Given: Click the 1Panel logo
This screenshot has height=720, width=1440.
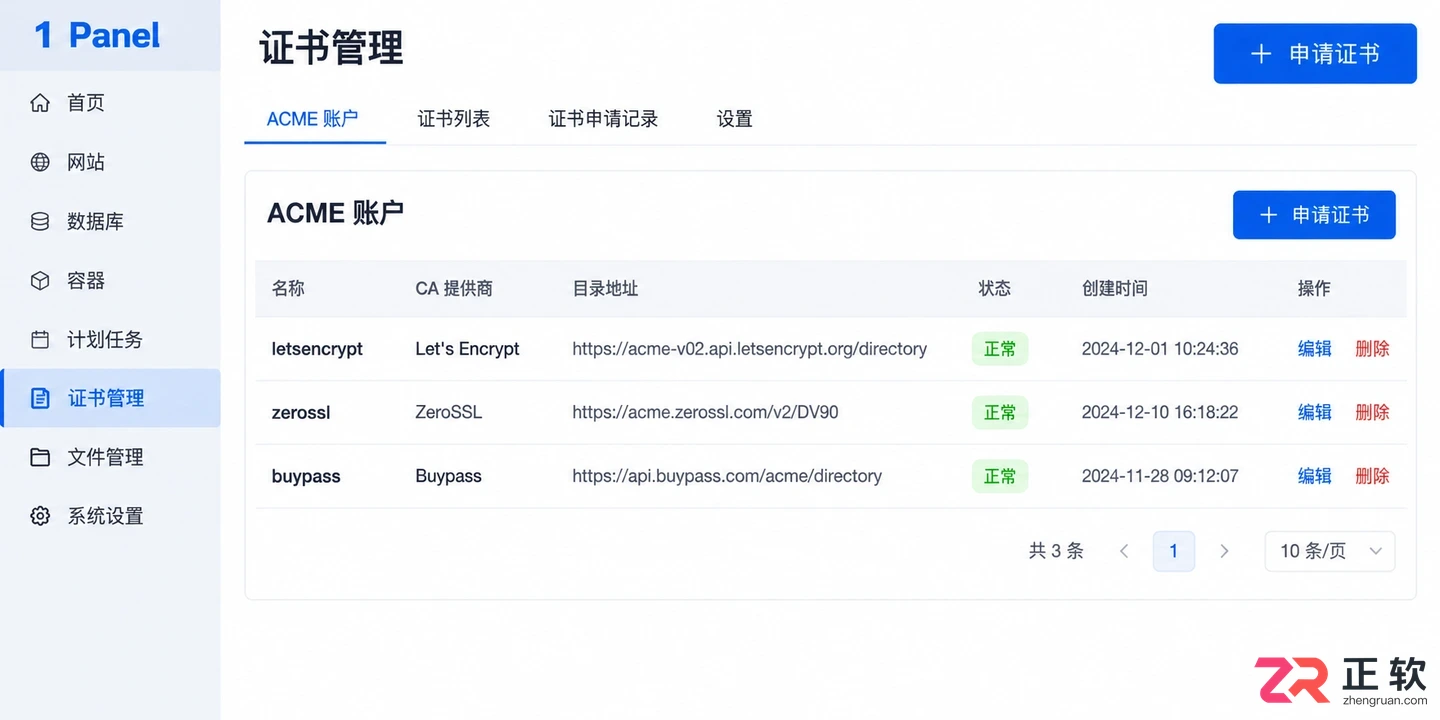Looking at the screenshot, I should (97, 35).
